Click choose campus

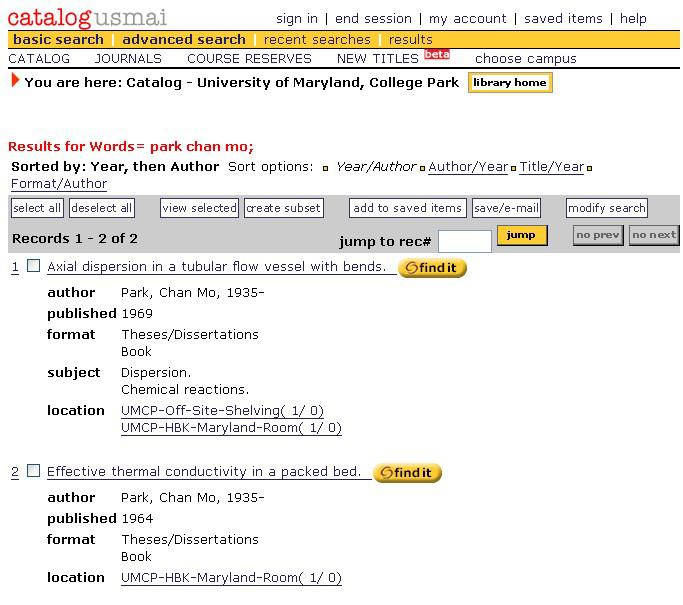(526, 58)
